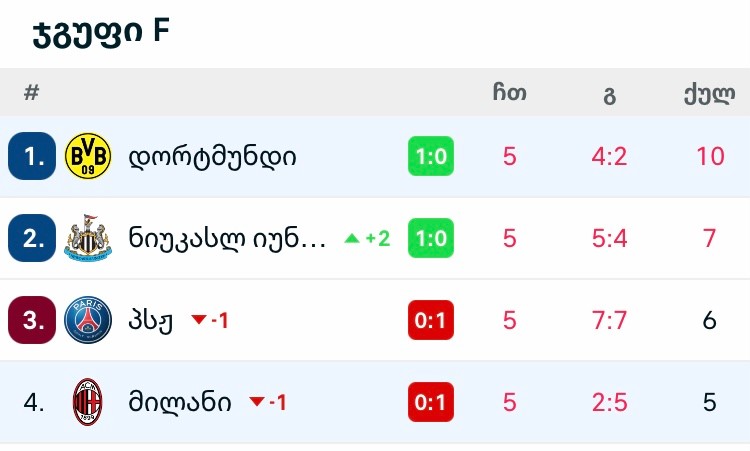Click the Borussia Dortmund club crest
The width and height of the screenshot is (750, 451).
88,157
